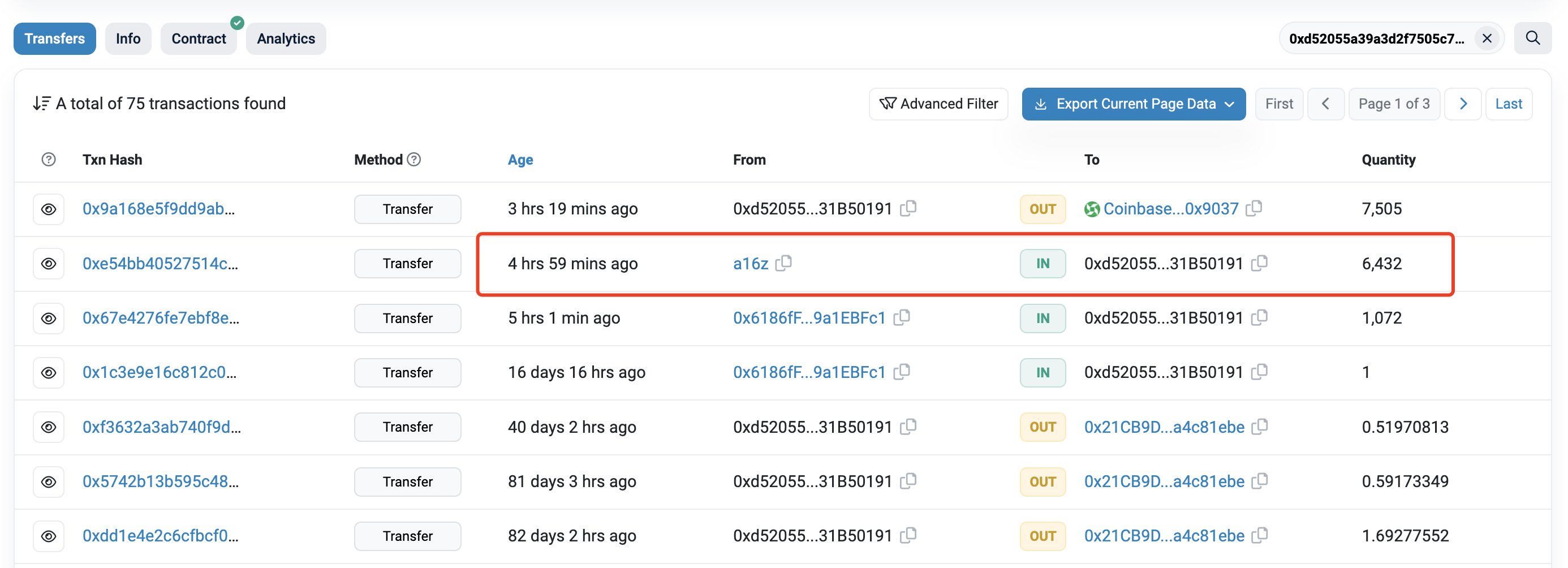The height and width of the screenshot is (568, 1568).
Task: Switch to the Info tab
Action: click(128, 38)
